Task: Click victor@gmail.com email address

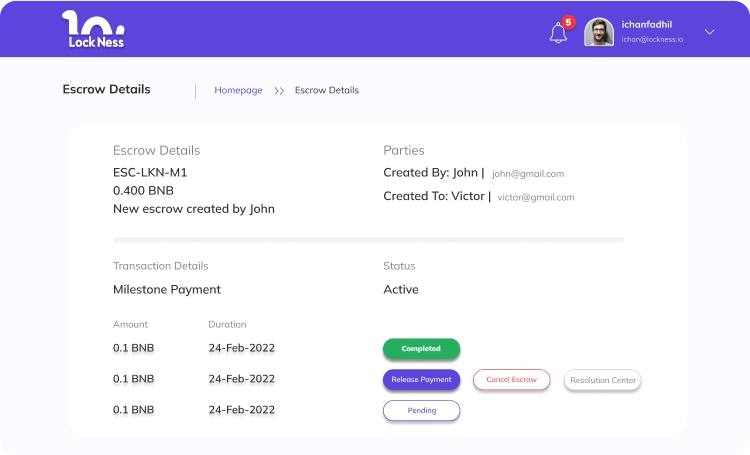Action: [x=536, y=198]
